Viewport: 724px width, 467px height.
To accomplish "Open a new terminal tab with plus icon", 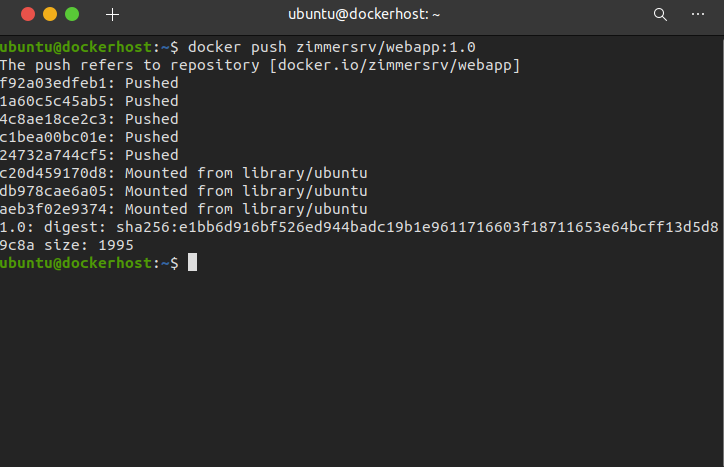I will [x=112, y=15].
